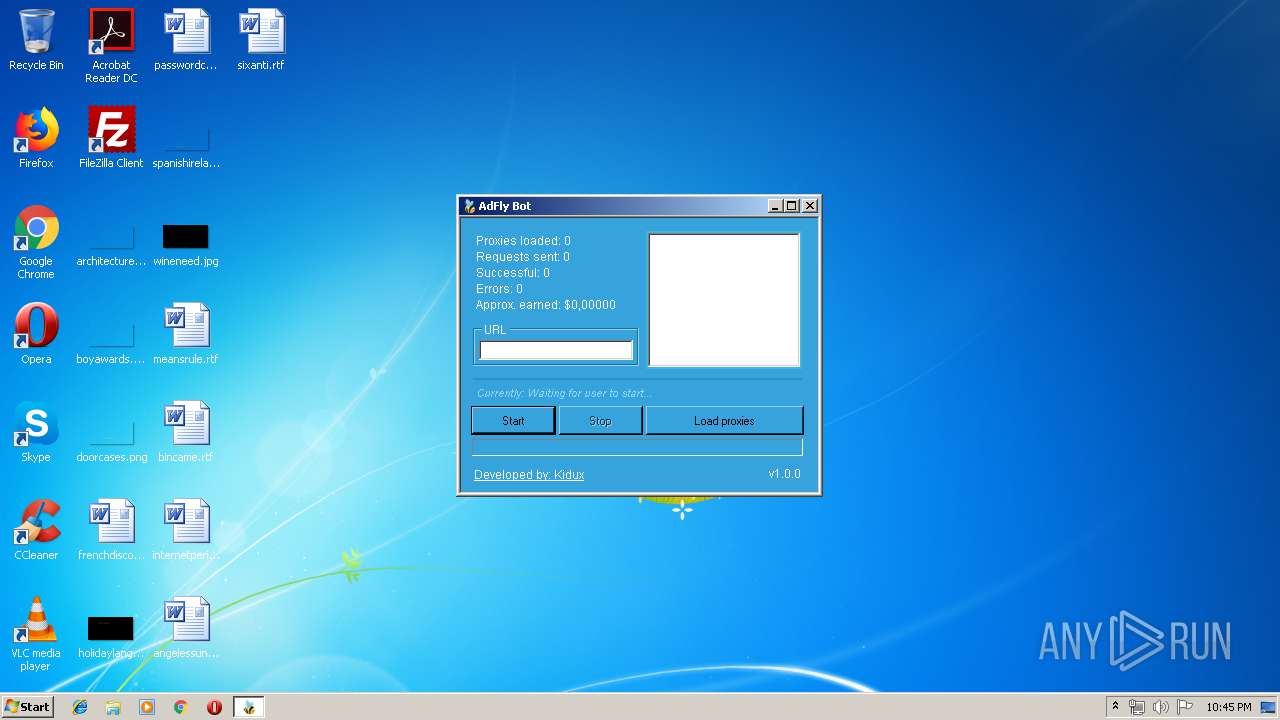Viewport: 1280px width, 720px height.
Task: Open the Developed by: Kidux link
Action: 529,475
